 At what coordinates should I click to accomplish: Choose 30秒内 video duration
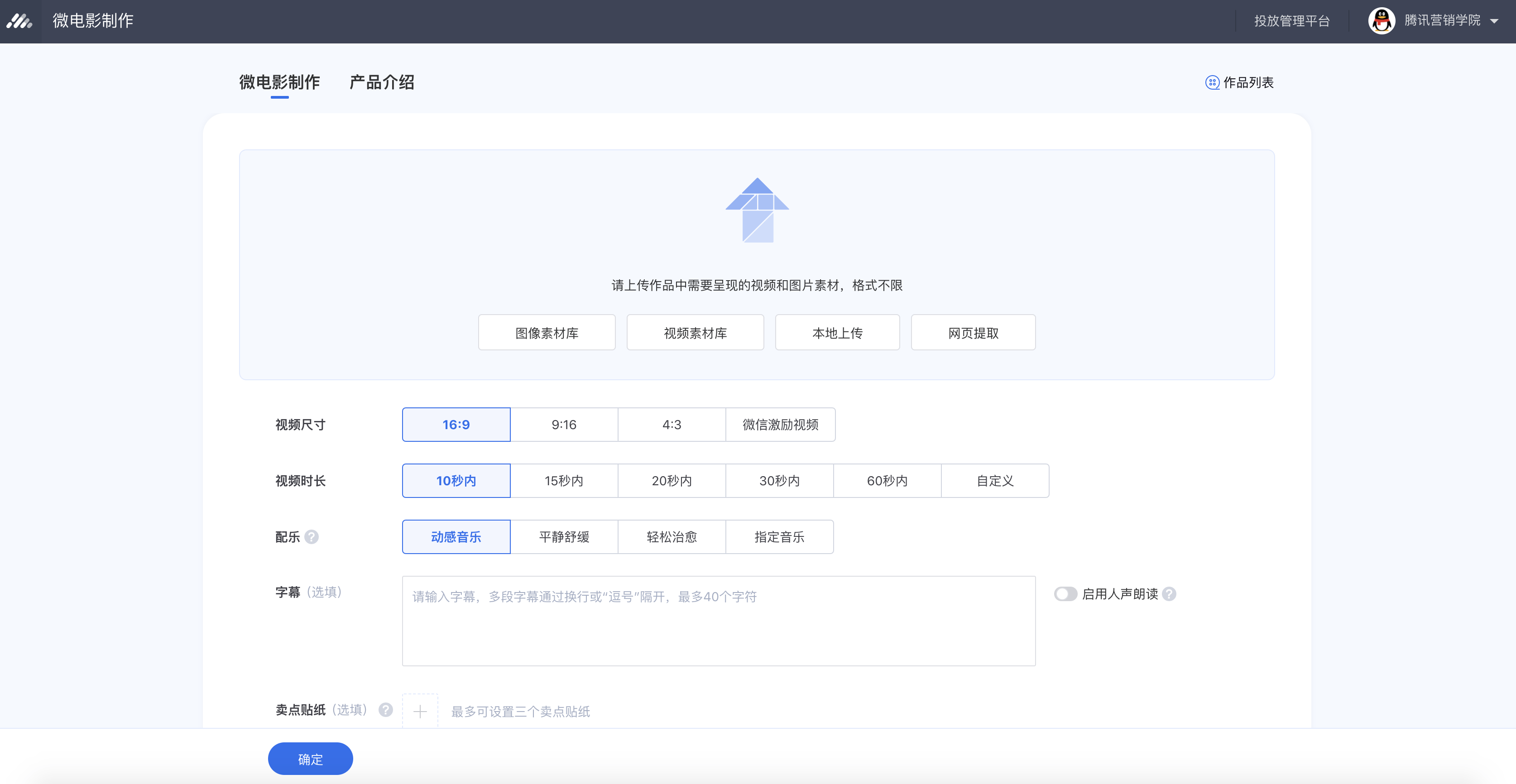(779, 481)
